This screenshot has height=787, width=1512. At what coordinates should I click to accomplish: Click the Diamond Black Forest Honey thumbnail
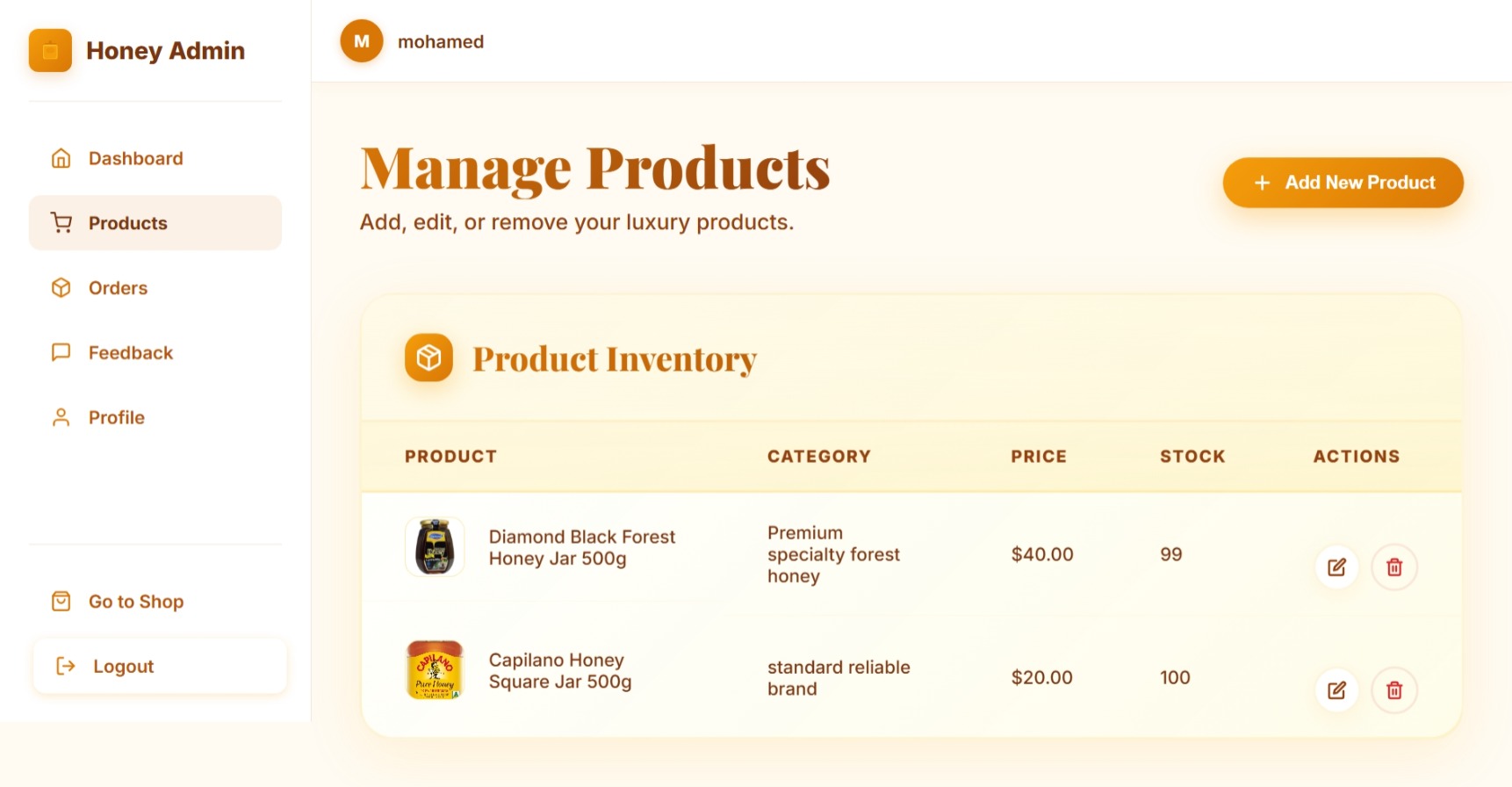pos(435,547)
